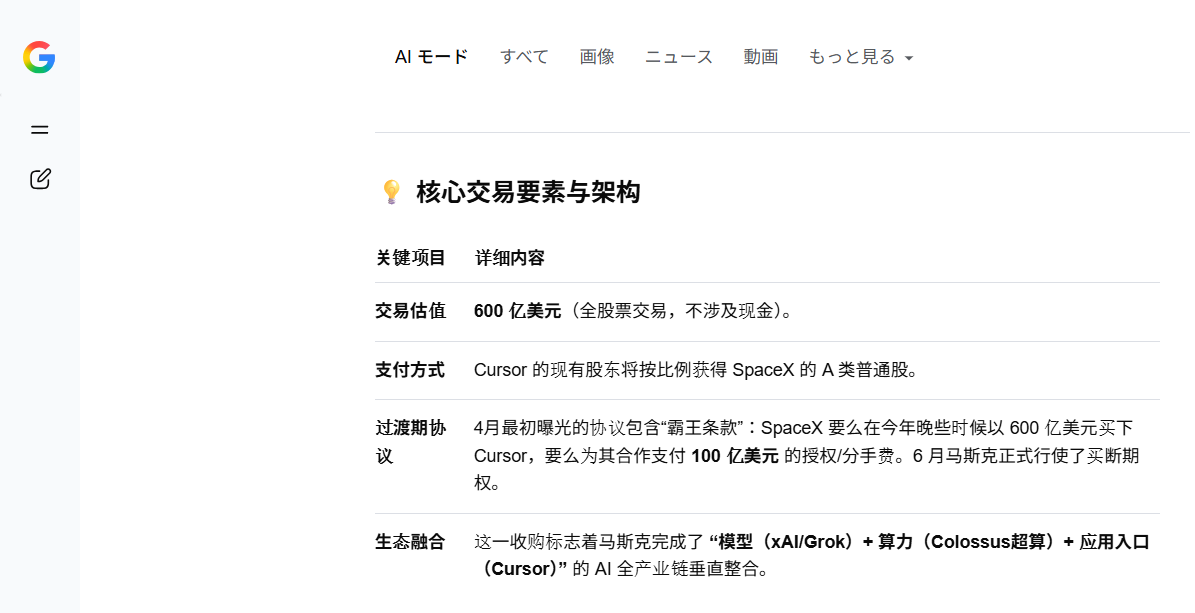The height and width of the screenshot is (613, 1195).
Task: Expand the sidebar hamburger menu
Action: click(40, 130)
